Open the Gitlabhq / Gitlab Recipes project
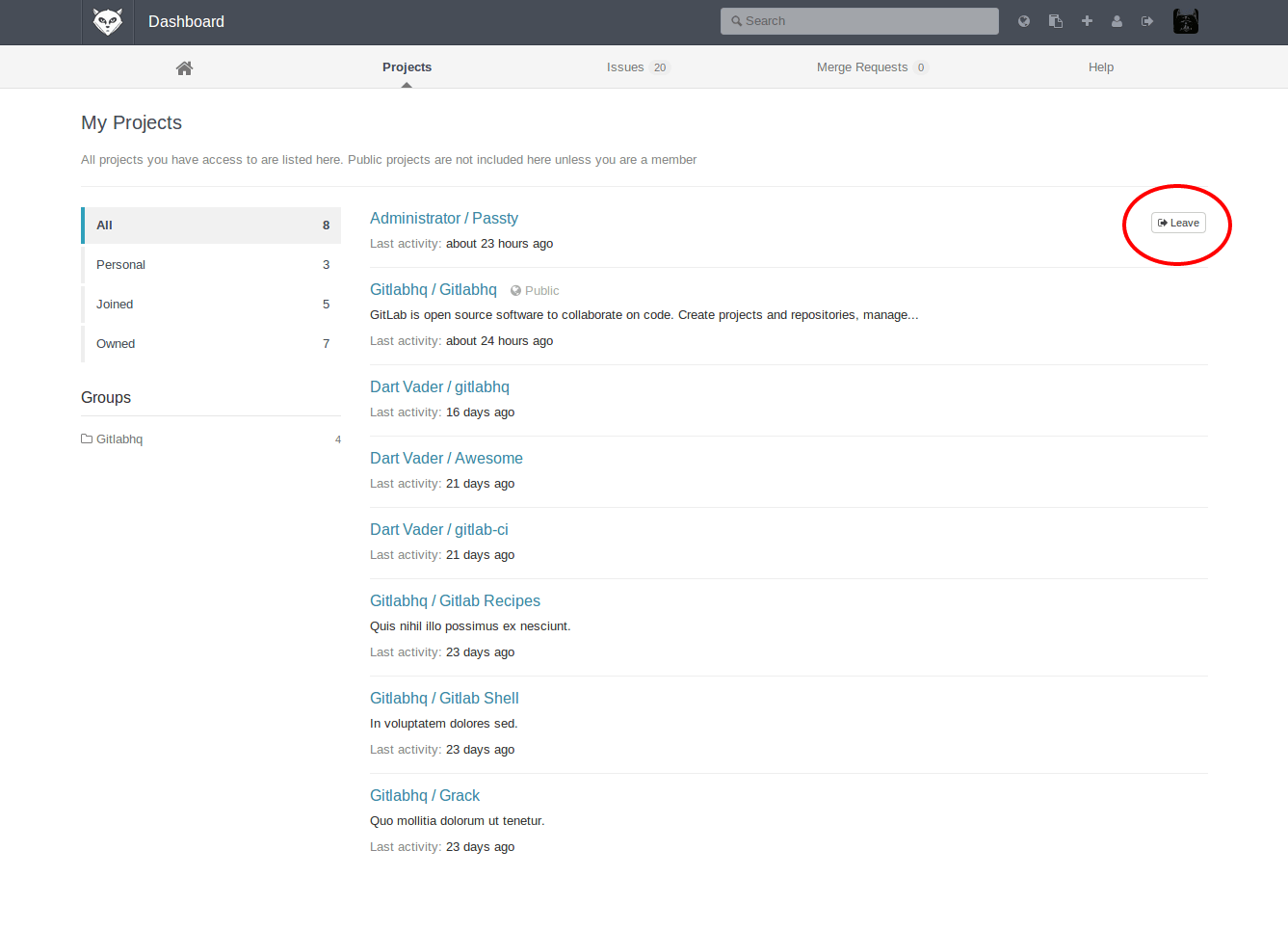Screen dimensions: 1288x930 (x=455, y=601)
